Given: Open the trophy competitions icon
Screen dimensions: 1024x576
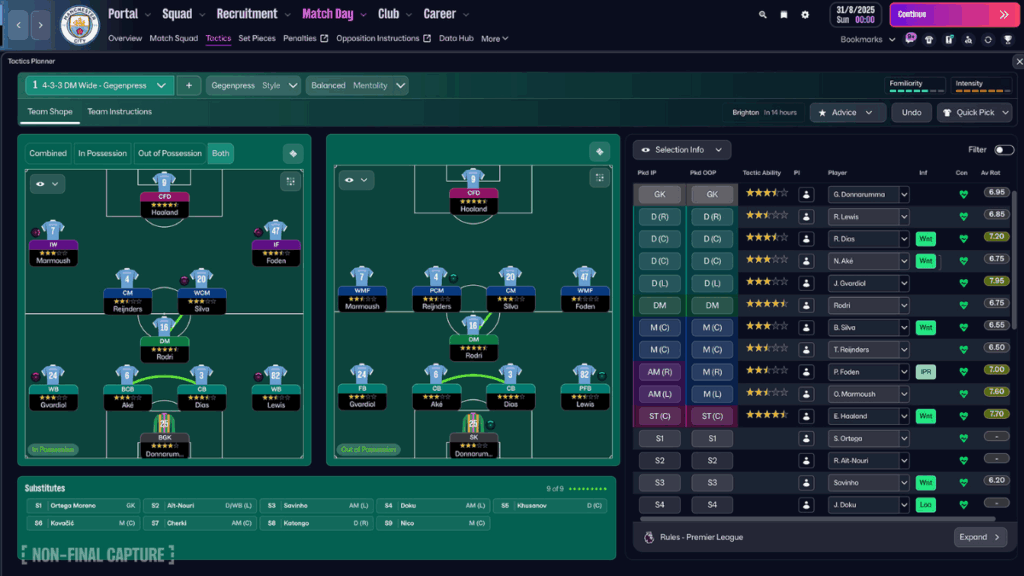Looking at the screenshot, I should click(1006, 38).
